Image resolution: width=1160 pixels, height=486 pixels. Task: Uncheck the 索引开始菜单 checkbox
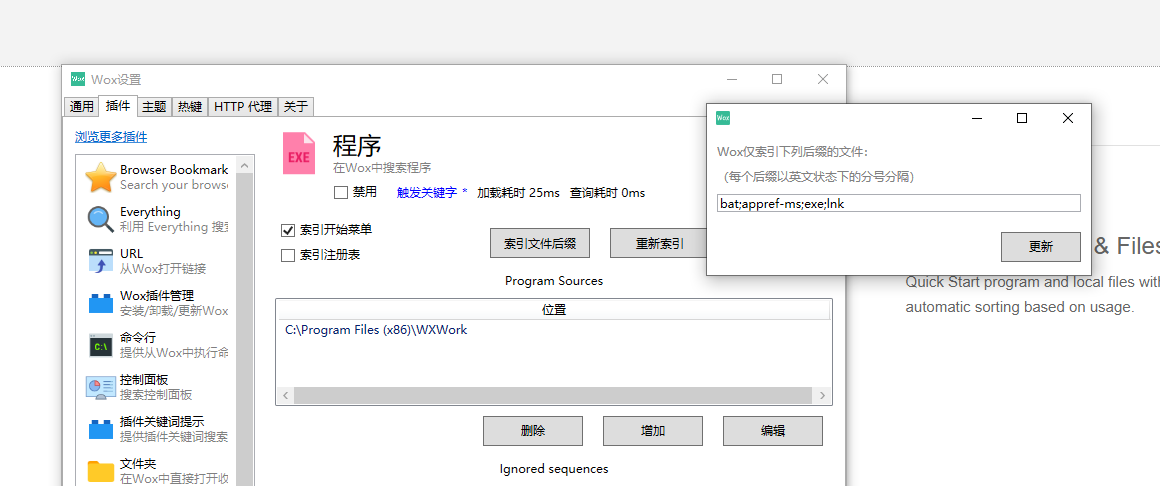288,230
